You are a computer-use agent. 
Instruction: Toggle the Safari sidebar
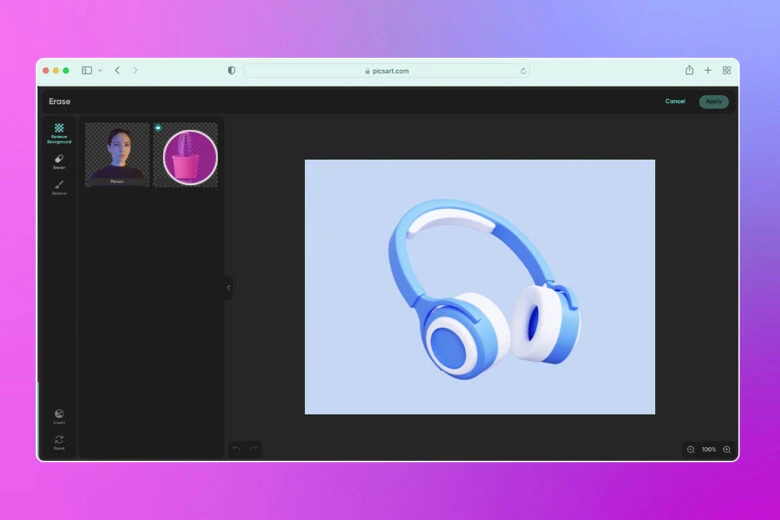pyautogui.click(x=87, y=71)
